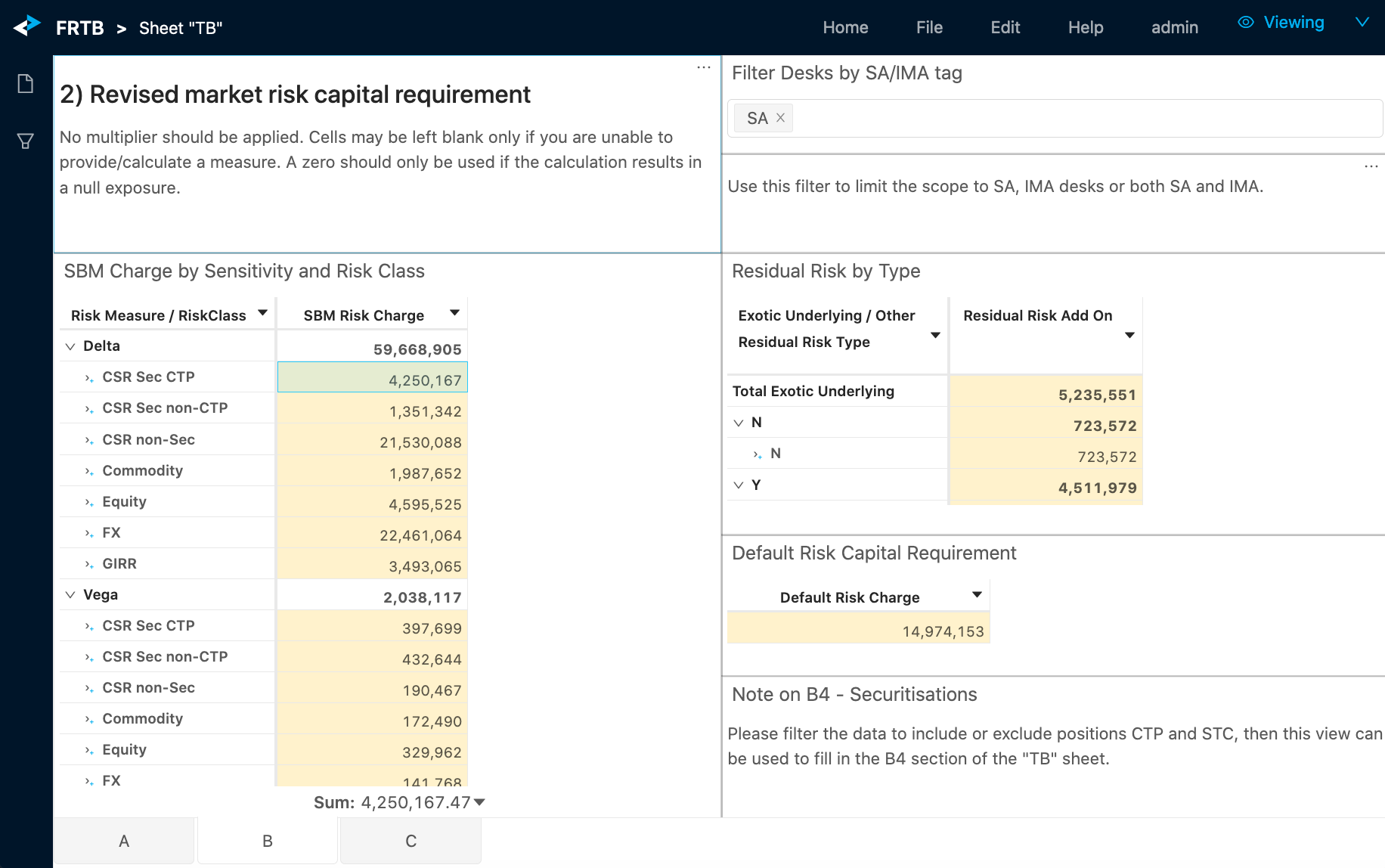Open the Help menu
The image size is (1385, 868).
[1086, 27]
